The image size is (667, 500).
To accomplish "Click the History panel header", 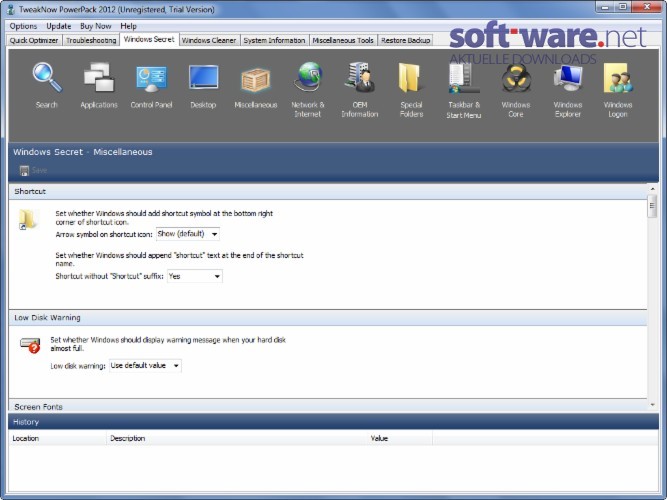I will click(x=334, y=422).
